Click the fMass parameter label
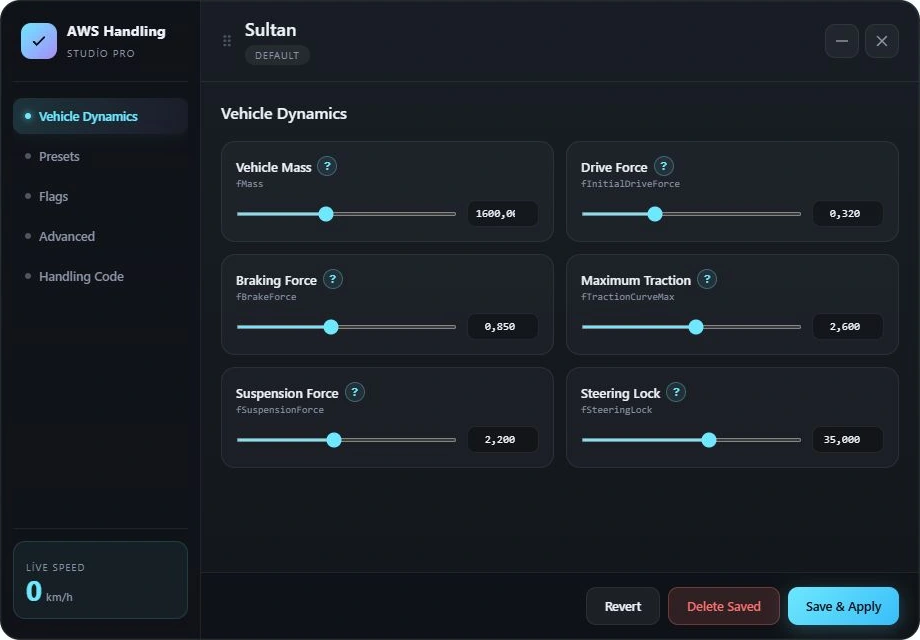 click(249, 184)
